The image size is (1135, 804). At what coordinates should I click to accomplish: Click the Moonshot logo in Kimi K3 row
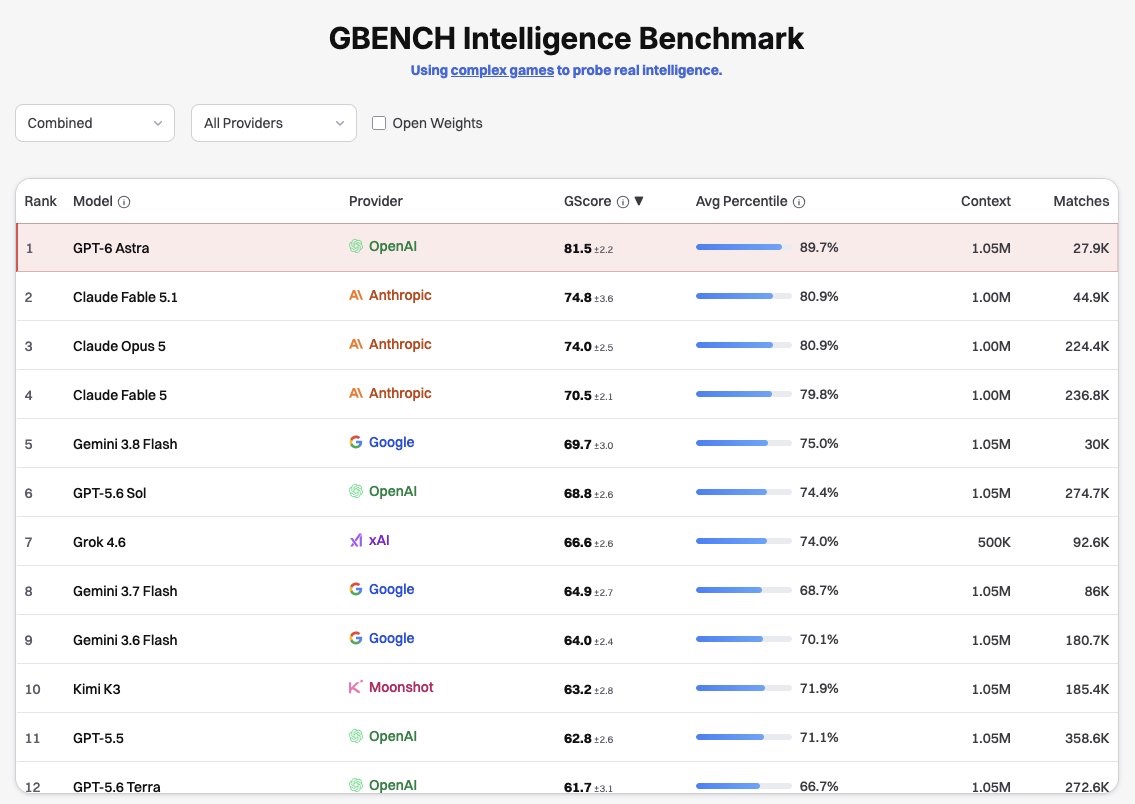(x=355, y=687)
